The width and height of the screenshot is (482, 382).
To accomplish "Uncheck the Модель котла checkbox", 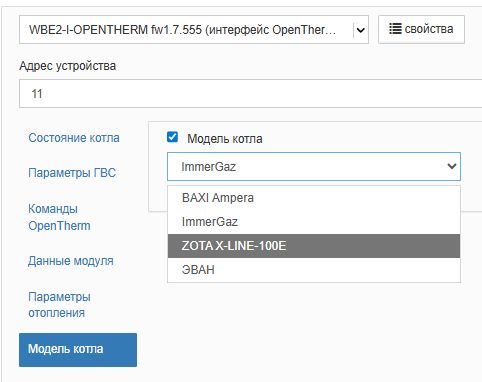I will 172,137.
